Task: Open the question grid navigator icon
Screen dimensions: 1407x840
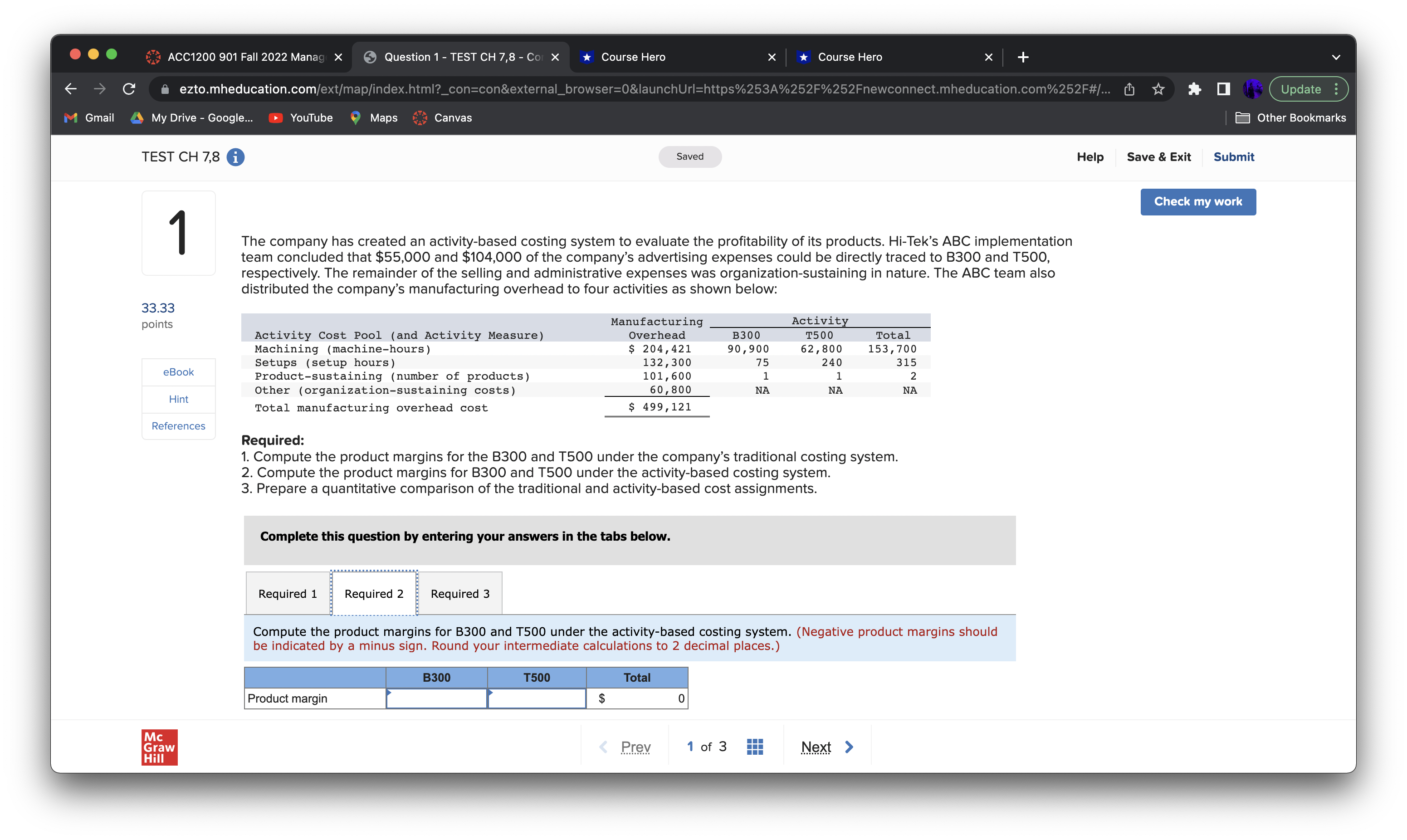Action: click(x=754, y=747)
